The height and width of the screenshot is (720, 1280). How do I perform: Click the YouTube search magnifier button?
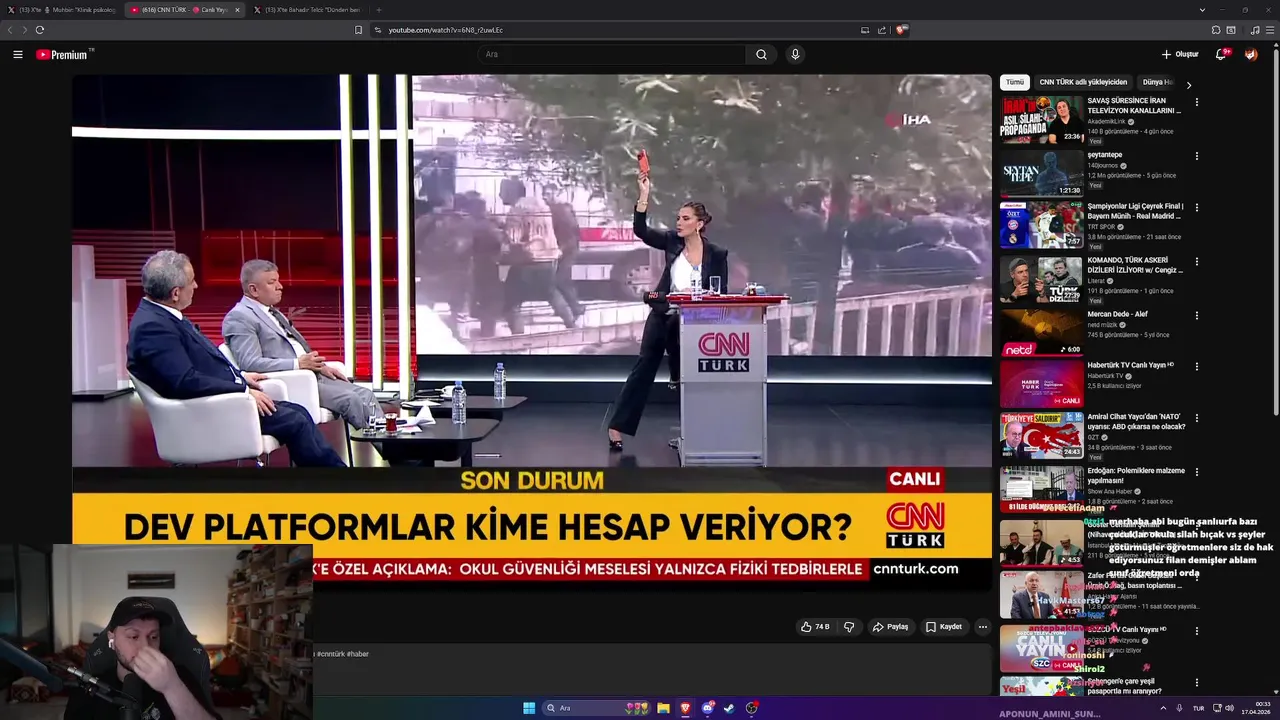pos(761,55)
